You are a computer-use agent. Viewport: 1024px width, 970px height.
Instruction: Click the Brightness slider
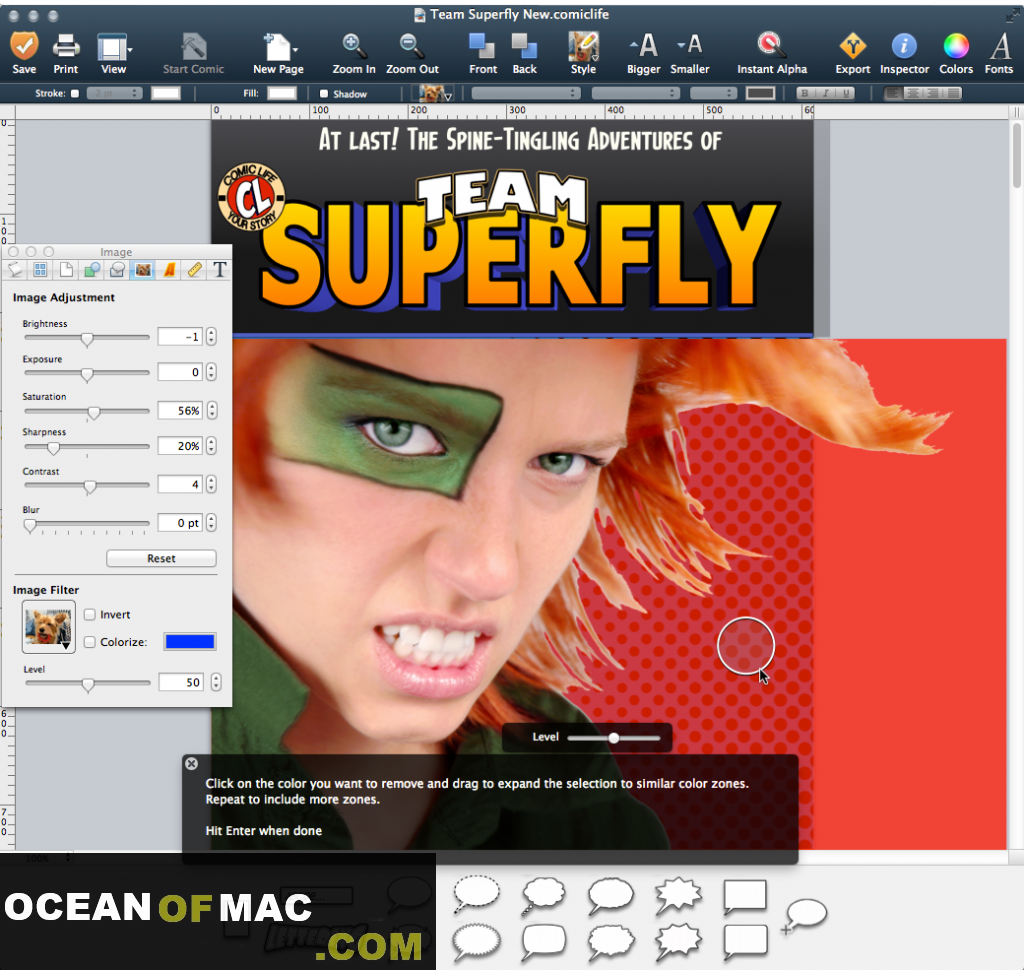click(87, 338)
